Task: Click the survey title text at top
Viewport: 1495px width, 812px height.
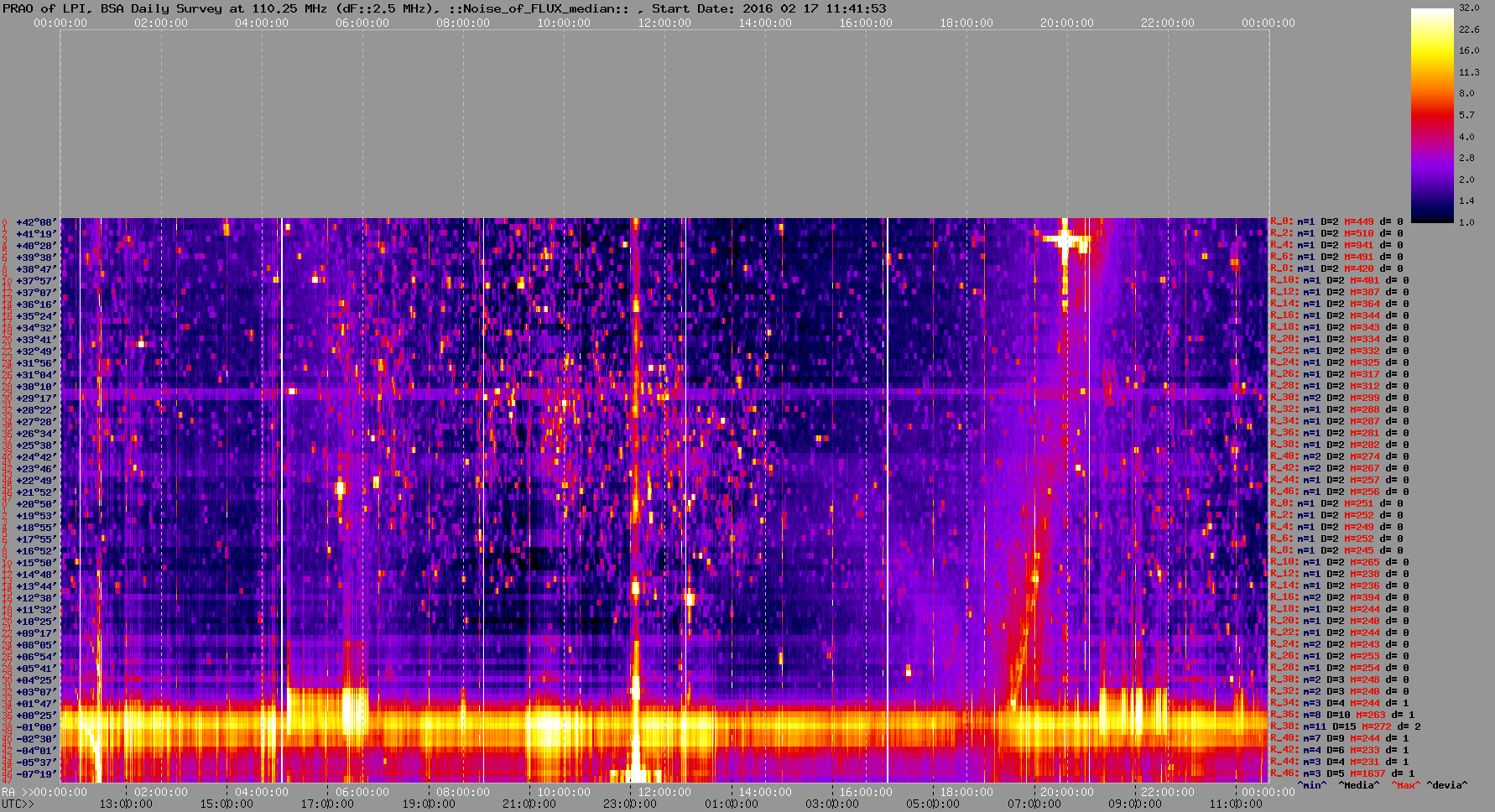Action: 445,8
